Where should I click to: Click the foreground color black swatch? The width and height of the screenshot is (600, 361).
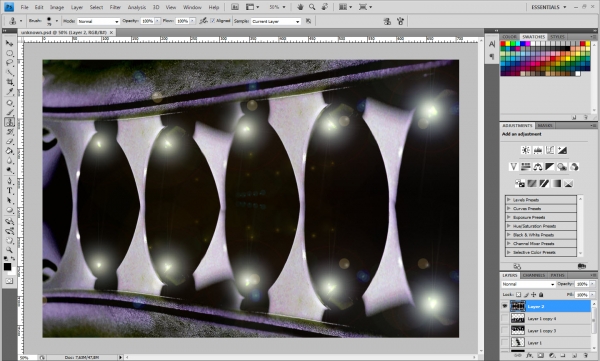[x=7, y=267]
